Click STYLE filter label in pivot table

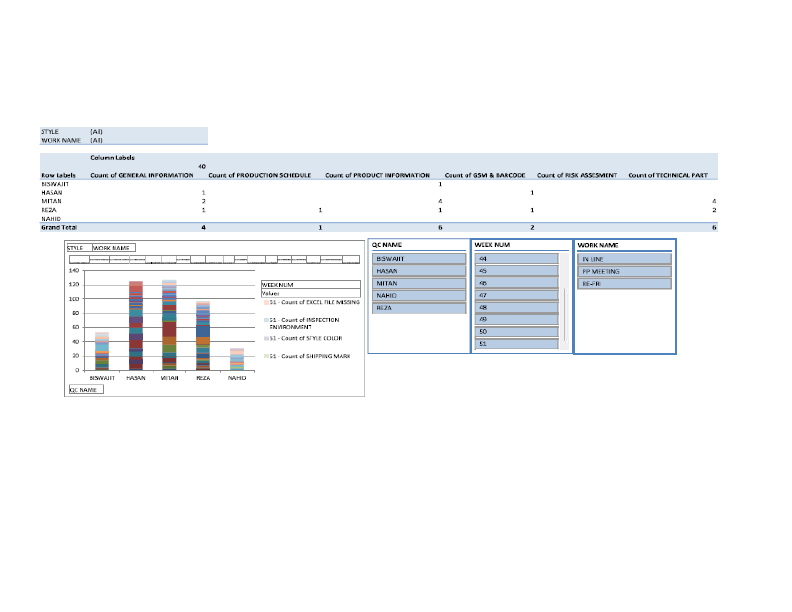50,131
